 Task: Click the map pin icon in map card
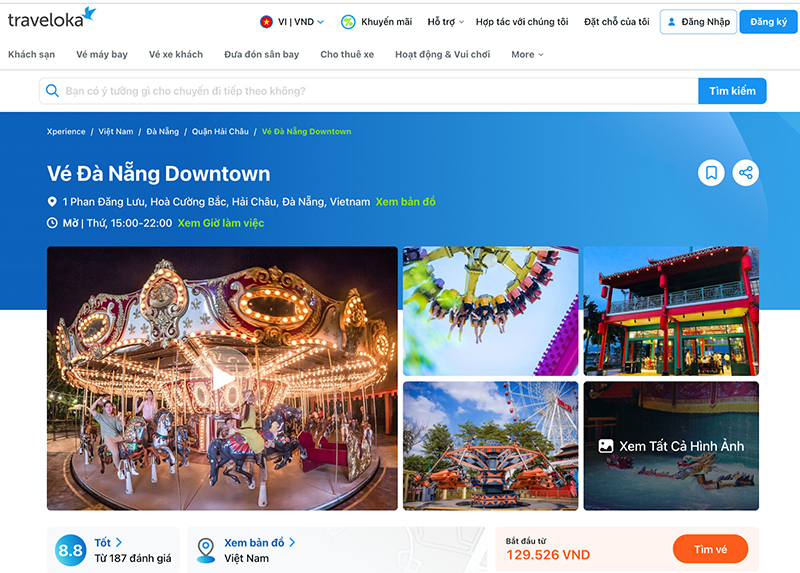pyautogui.click(x=206, y=551)
